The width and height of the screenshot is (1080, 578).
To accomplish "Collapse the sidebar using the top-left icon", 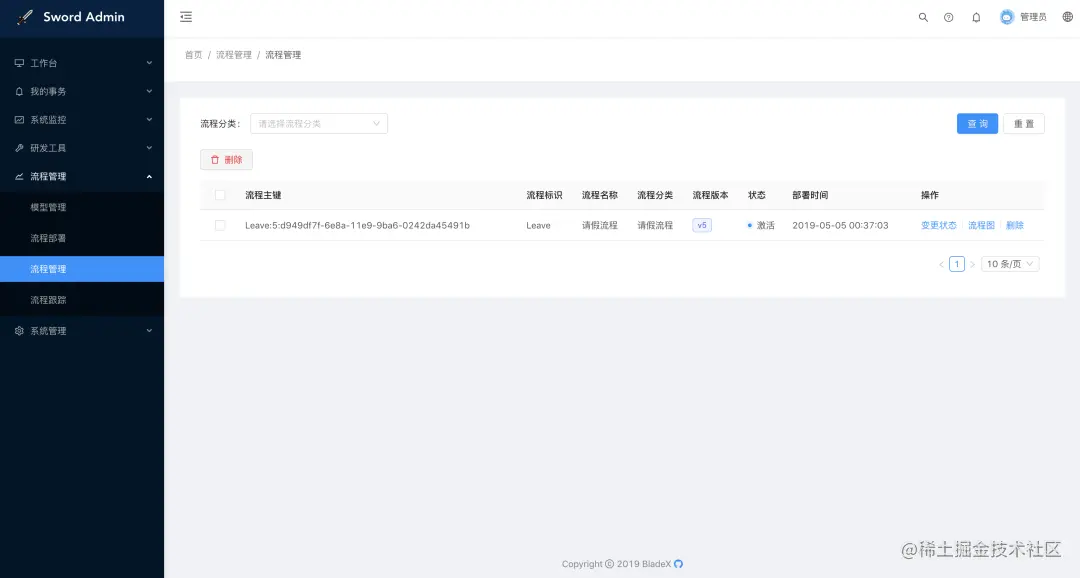I will pos(185,16).
